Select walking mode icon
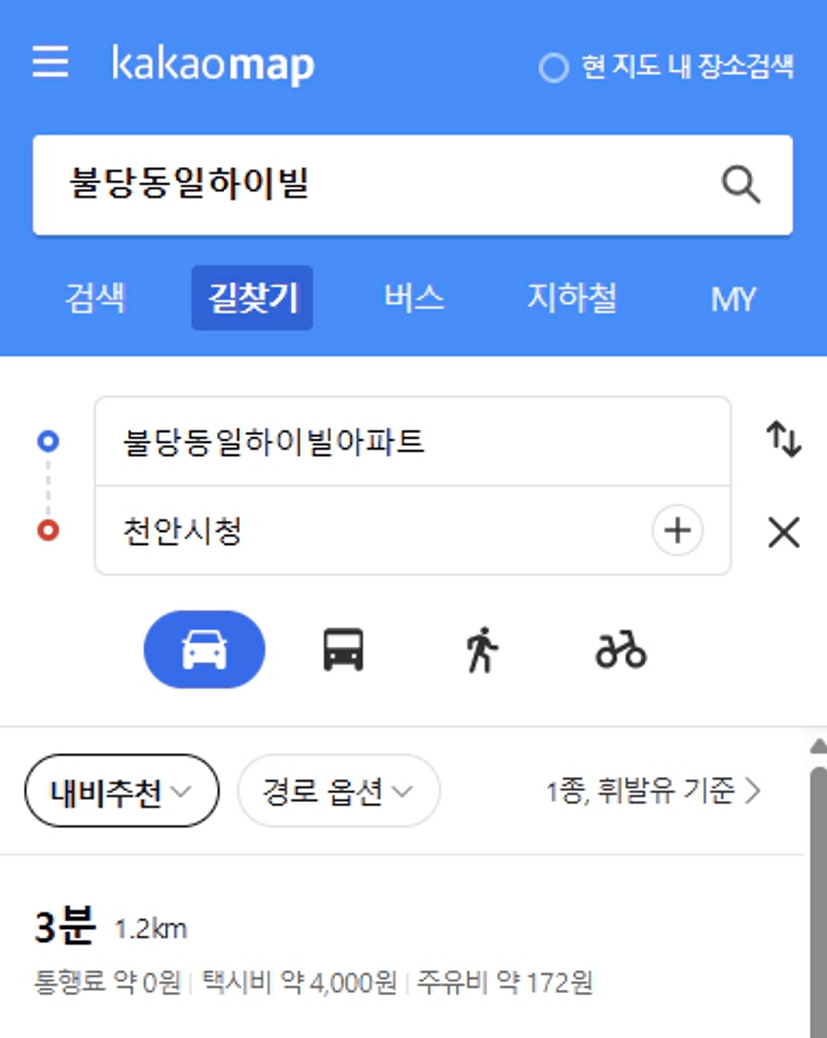Screen dimensions: 827x1038 click(482, 649)
